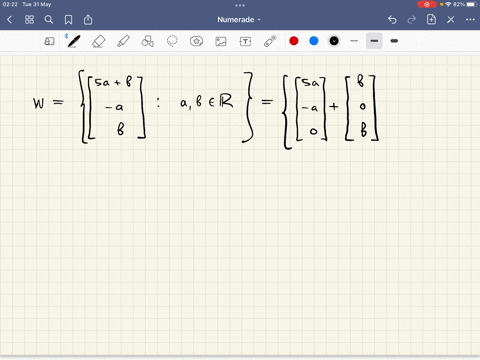Image resolution: width=480 pixels, height=360 pixels.
Task: Activate the Laser pointer tool
Action: 270,41
